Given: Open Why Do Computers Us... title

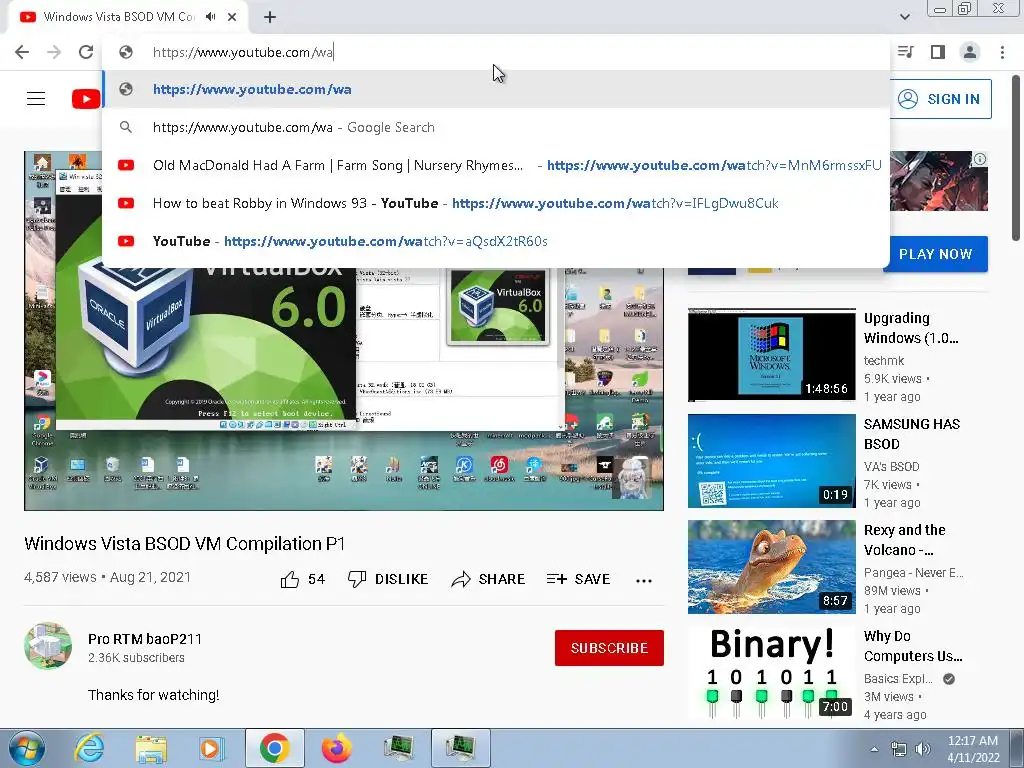Looking at the screenshot, I should pyautogui.click(x=913, y=646).
